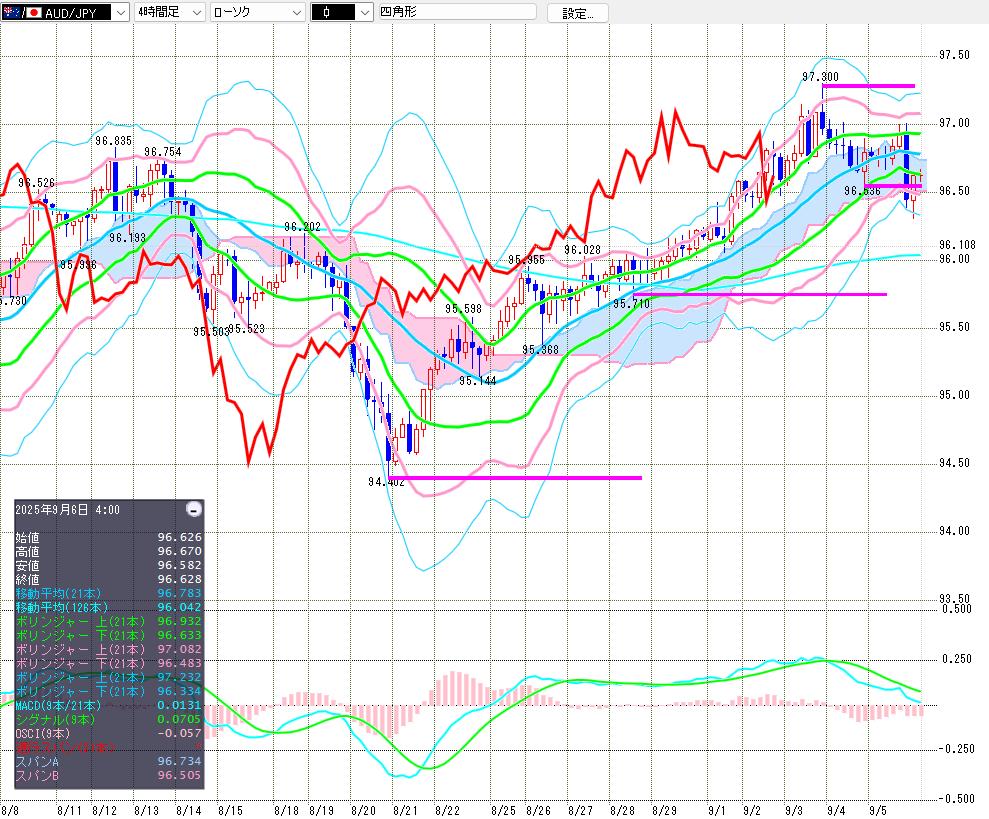The height and width of the screenshot is (819, 989).
Task: Click the 移動平均(21本) 96.783 row
Action: pos(108,593)
